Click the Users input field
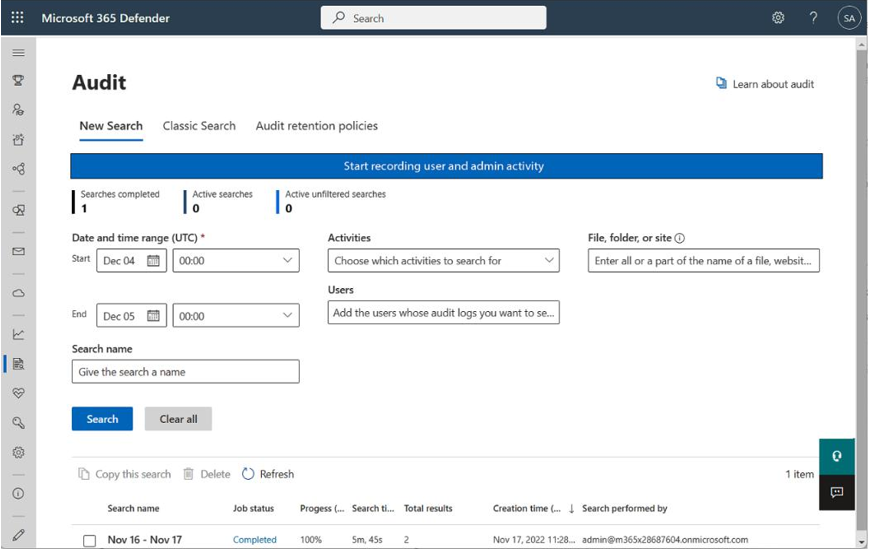This screenshot has width=869, height=550. click(x=443, y=313)
